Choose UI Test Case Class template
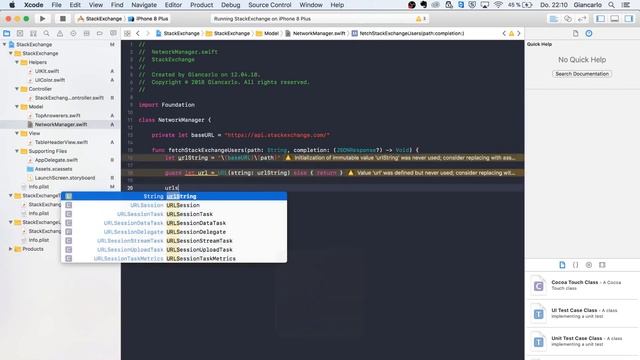The width and height of the screenshot is (640, 360). 582,313
